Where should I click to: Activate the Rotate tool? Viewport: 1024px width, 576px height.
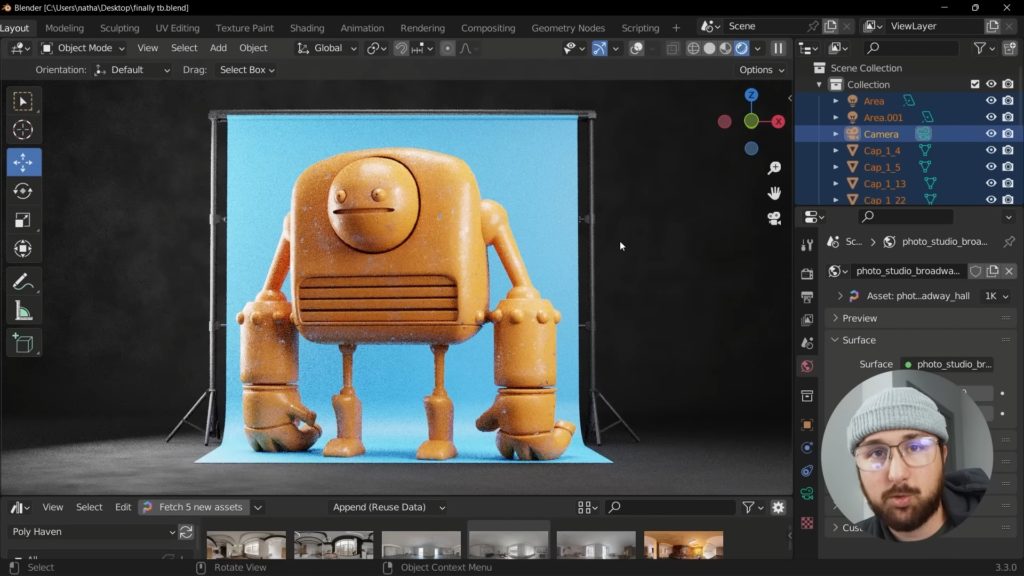click(23, 191)
